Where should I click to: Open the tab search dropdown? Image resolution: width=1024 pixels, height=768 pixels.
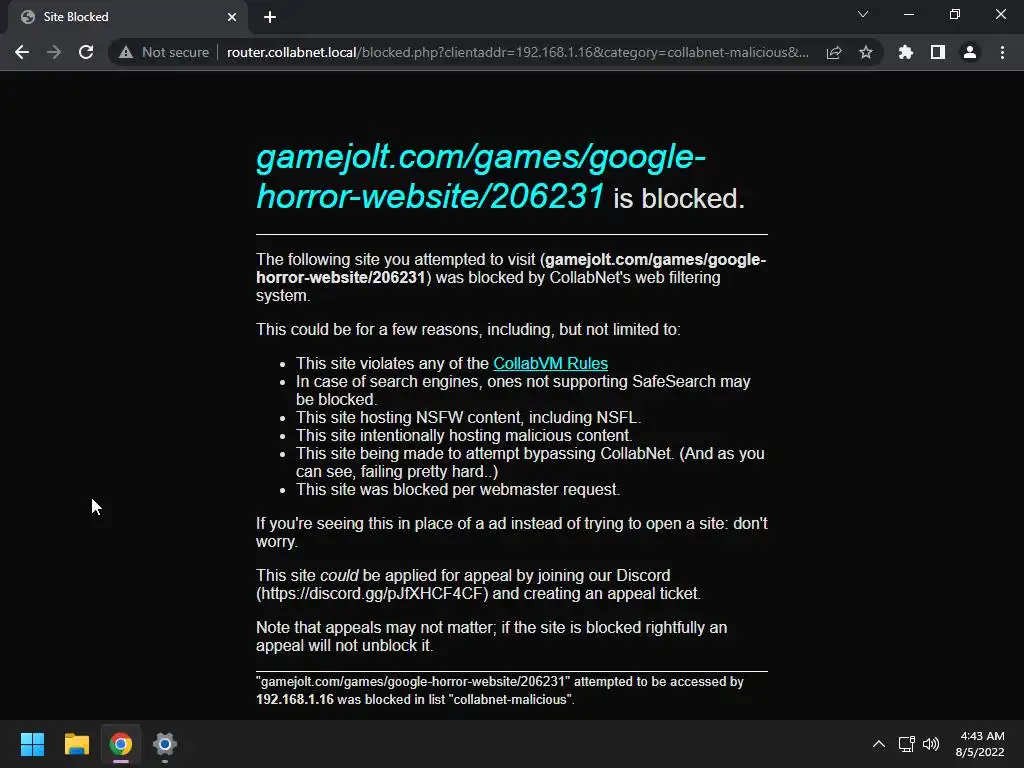(x=863, y=14)
